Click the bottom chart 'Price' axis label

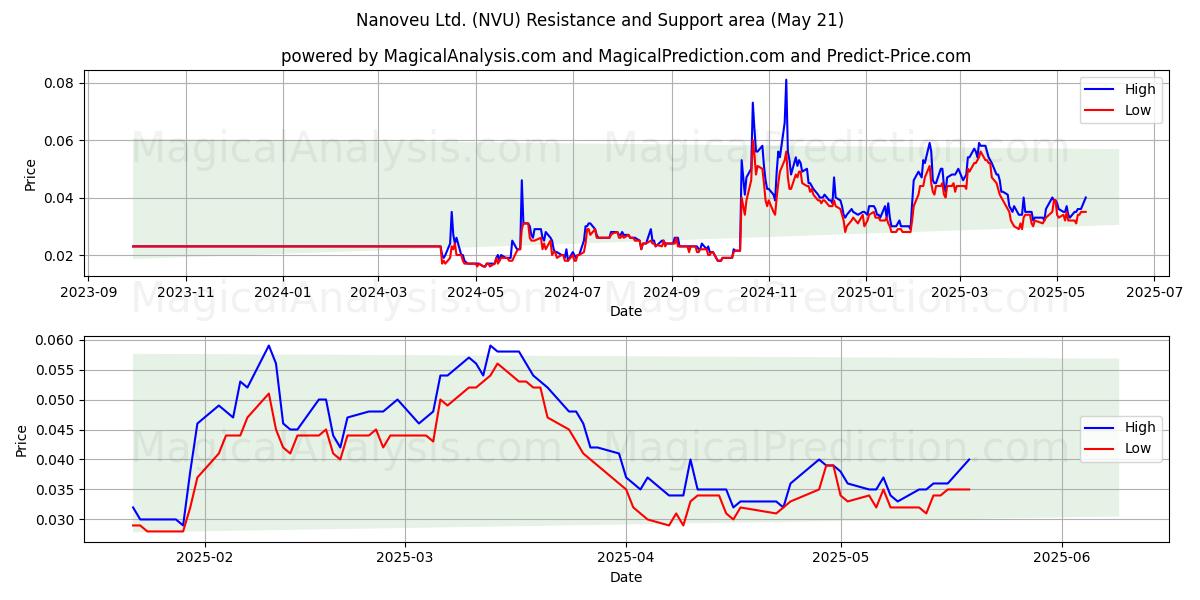[x=23, y=440]
